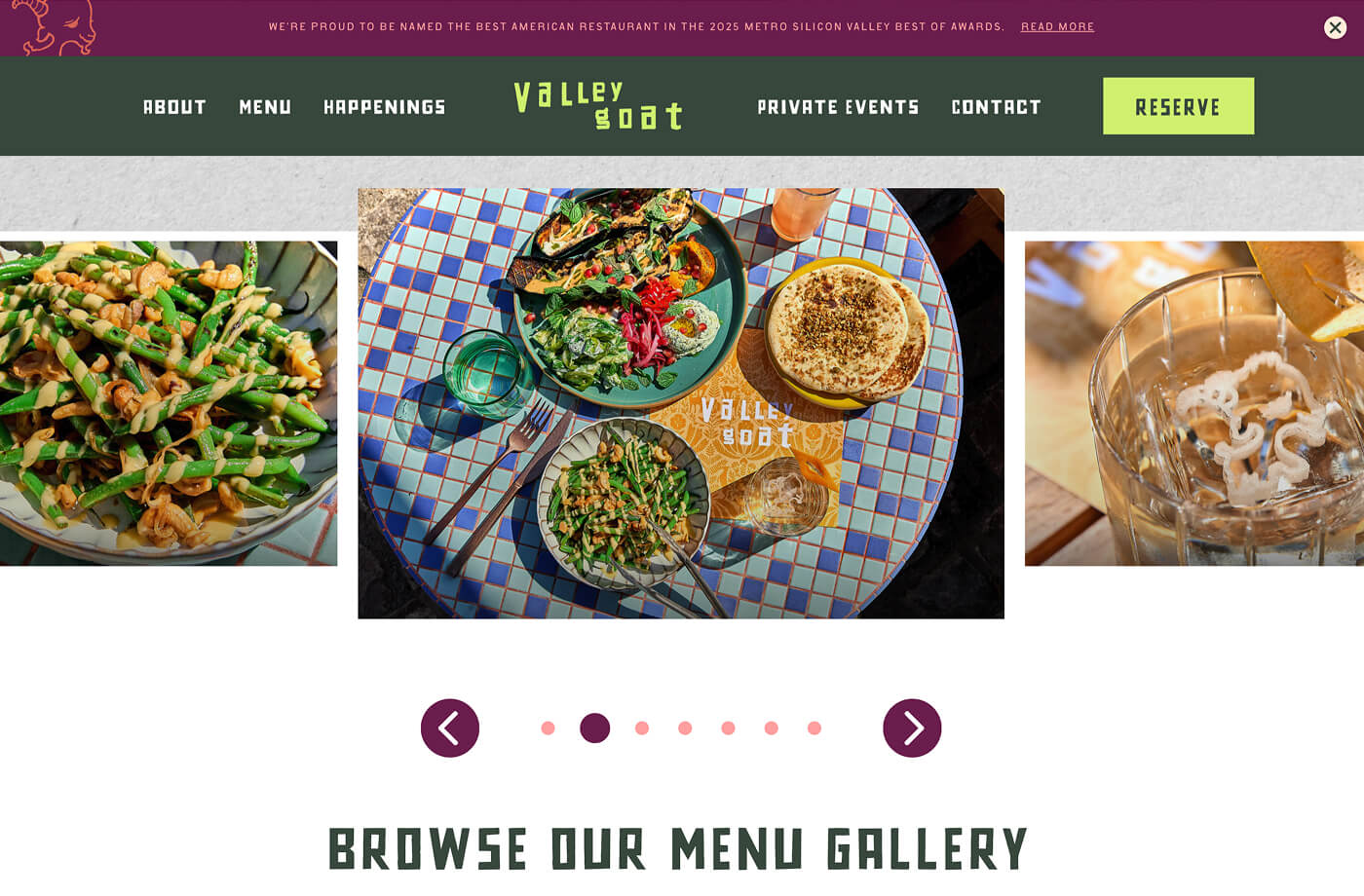Screen dimensions: 1364x896
Task: Open the Valley Goat logo home link
Action: pyautogui.click(x=598, y=105)
